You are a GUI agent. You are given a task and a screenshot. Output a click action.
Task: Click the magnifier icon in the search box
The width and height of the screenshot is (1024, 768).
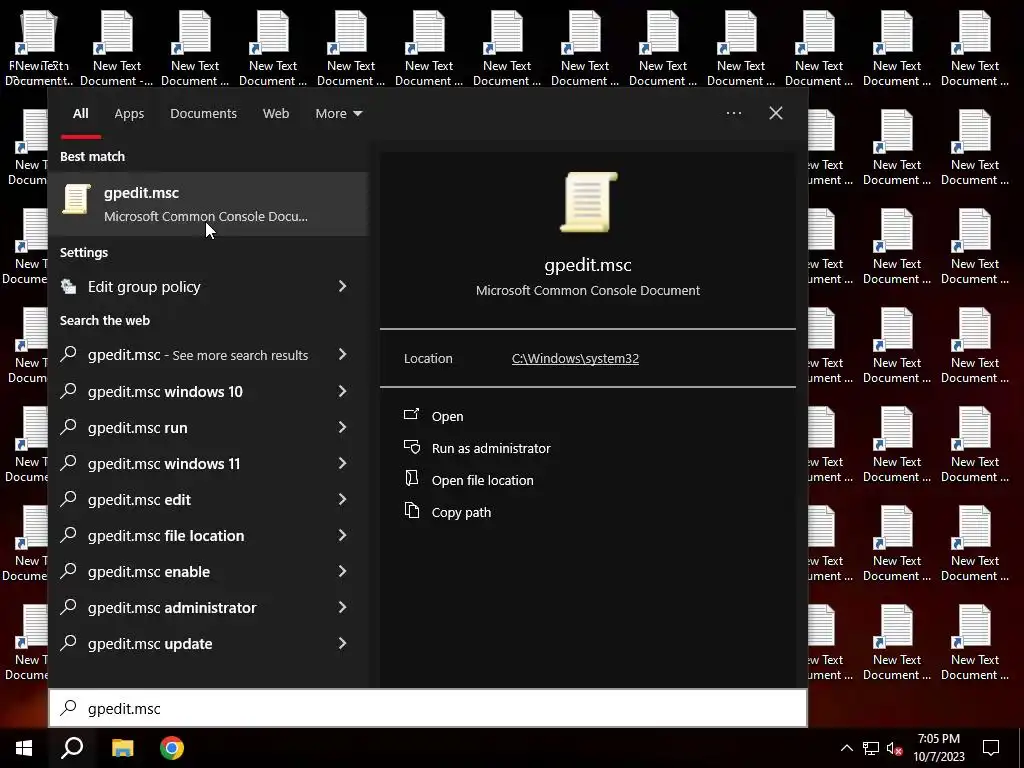[x=69, y=707]
